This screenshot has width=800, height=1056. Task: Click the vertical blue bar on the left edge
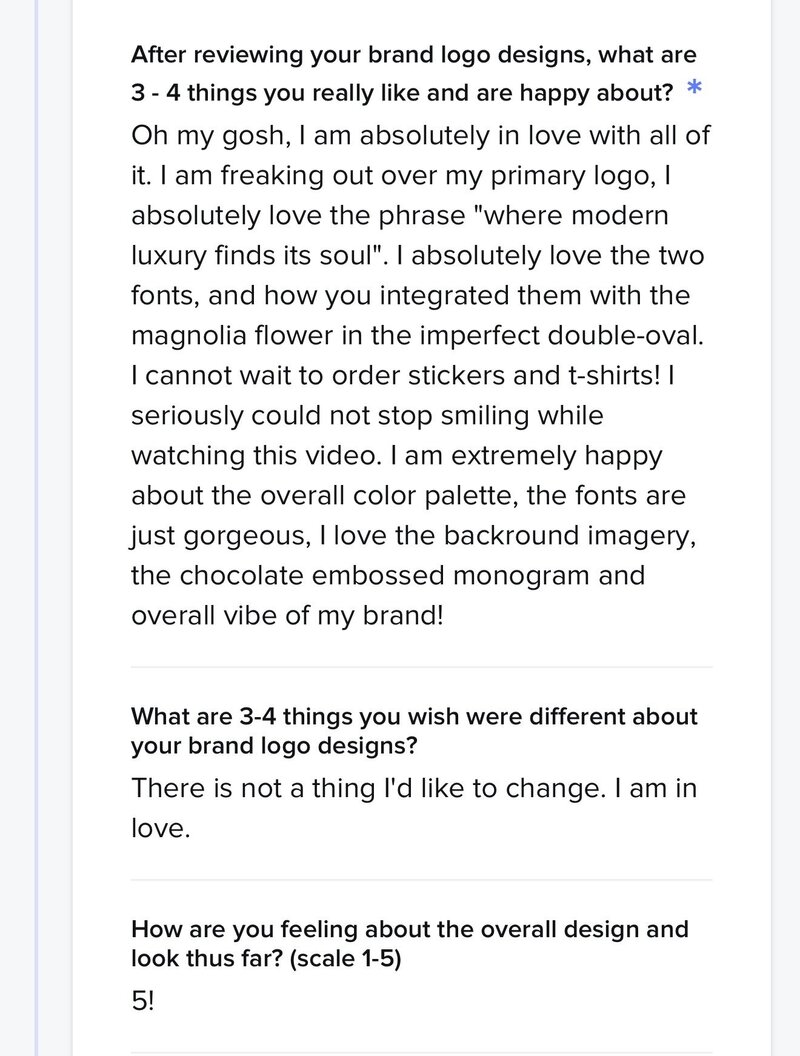(37, 528)
